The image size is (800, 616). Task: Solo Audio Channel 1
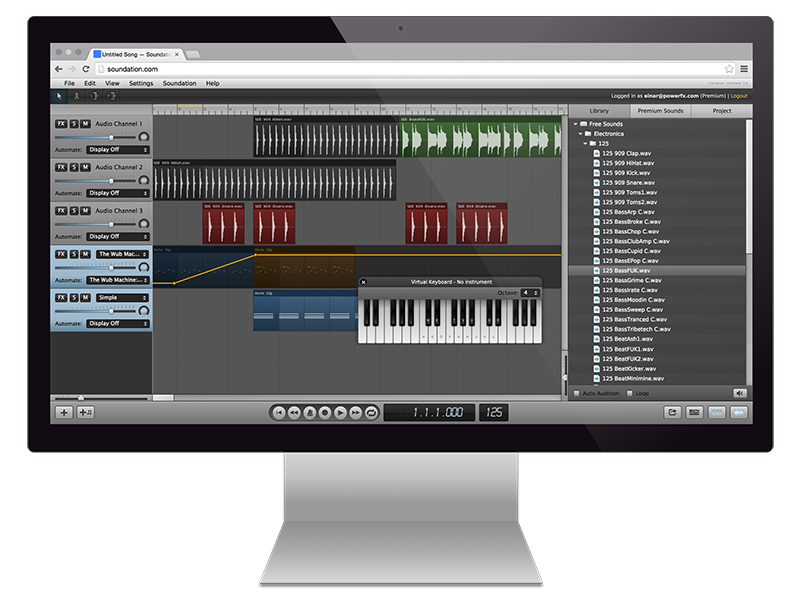point(74,124)
